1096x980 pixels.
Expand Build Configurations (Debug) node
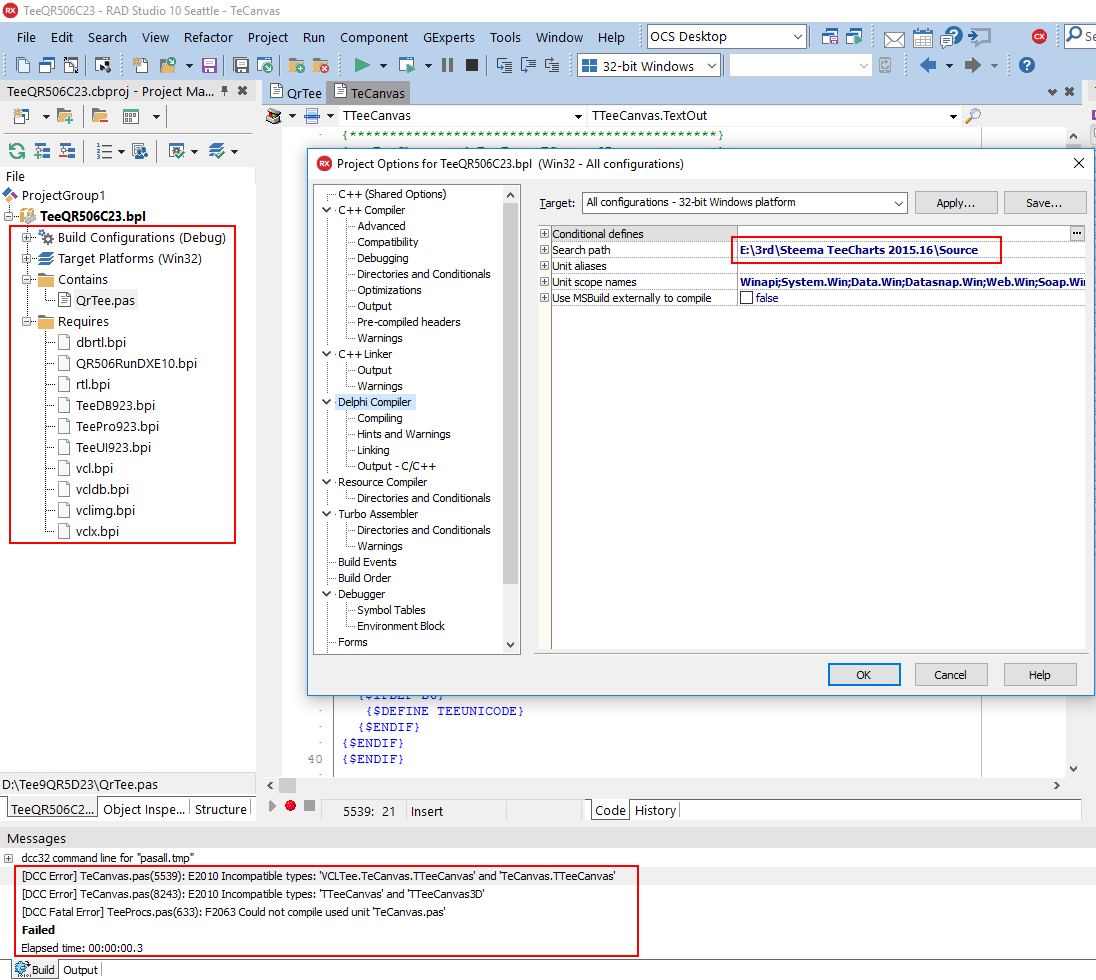[x=27, y=238]
